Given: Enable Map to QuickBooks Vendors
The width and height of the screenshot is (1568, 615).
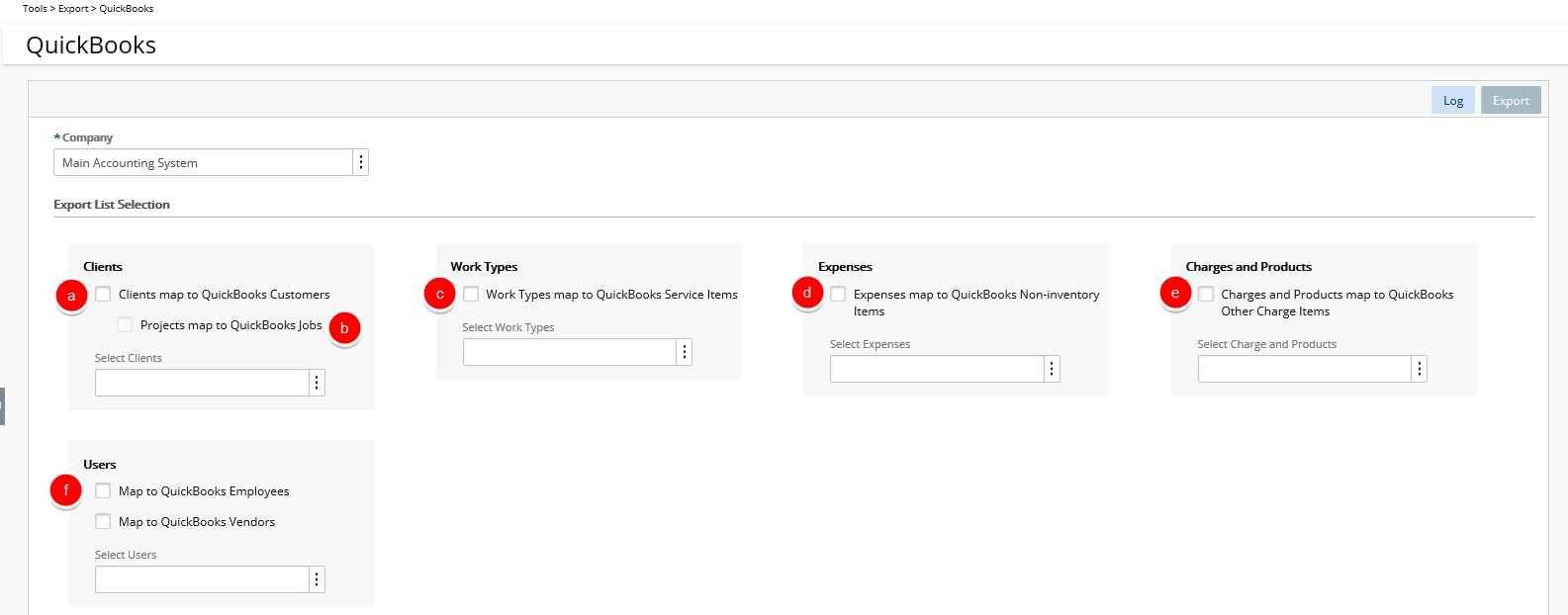Looking at the screenshot, I should coord(103,521).
